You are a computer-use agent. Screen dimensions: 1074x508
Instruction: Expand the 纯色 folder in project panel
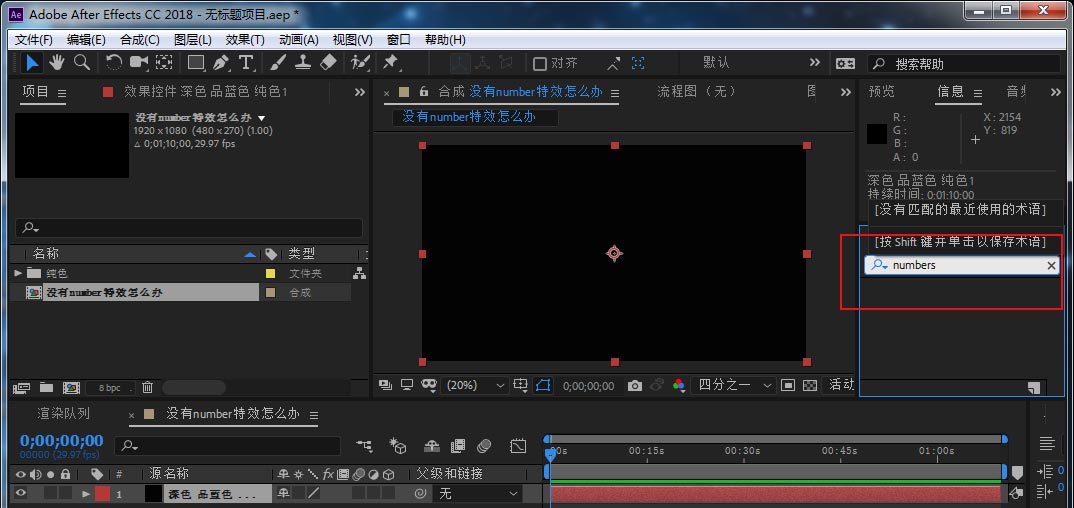[x=18, y=273]
